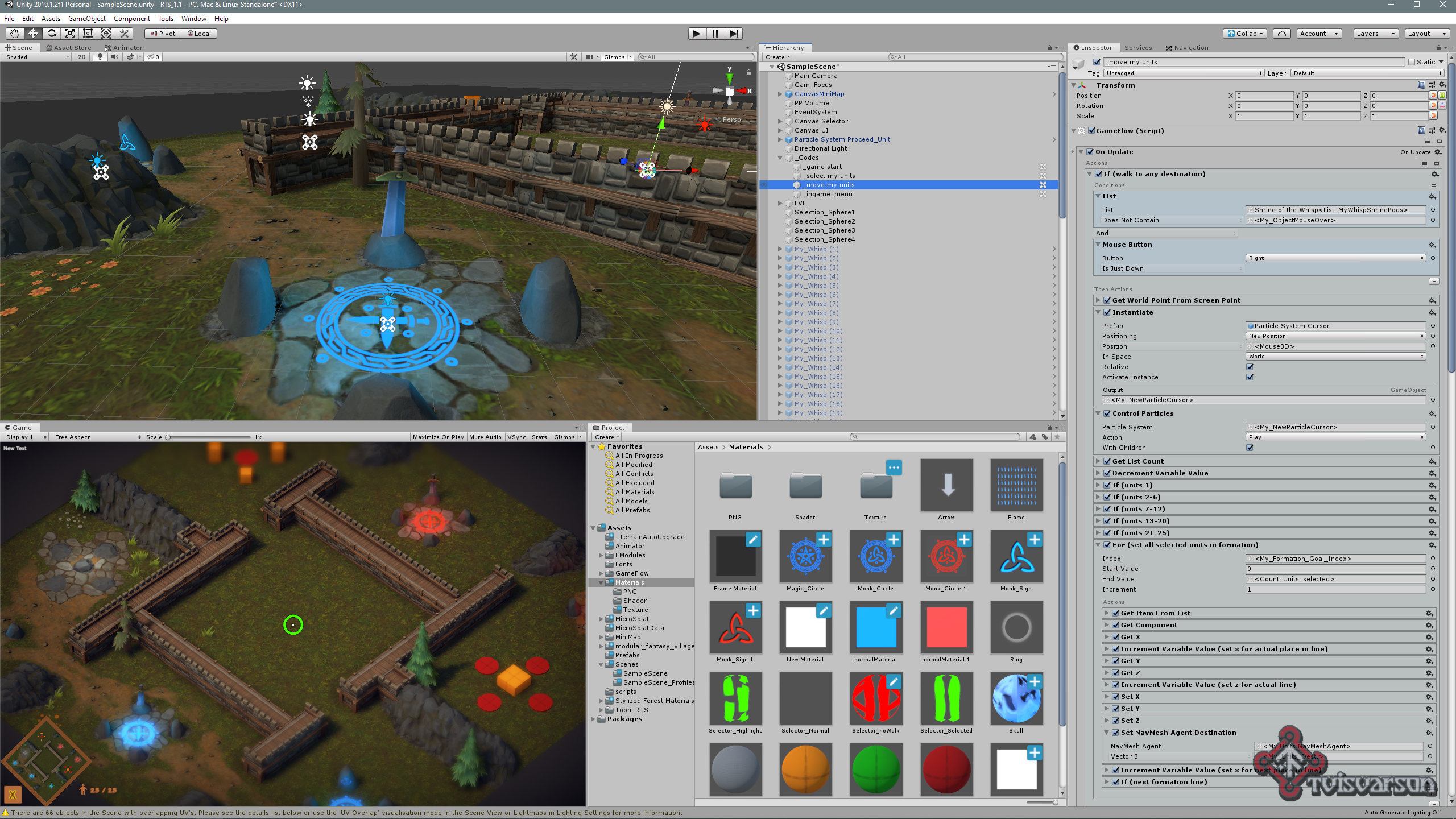This screenshot has width=1456, height=819.
Task: Click the Collab button
Action: pyautogui.click(x=1245, y=34)
